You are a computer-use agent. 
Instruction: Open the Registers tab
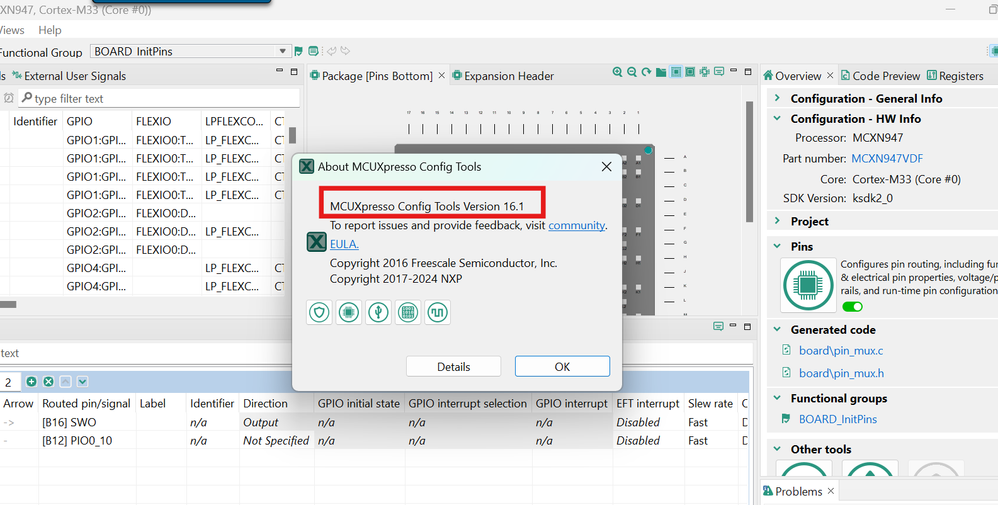[x=955, y=76]
